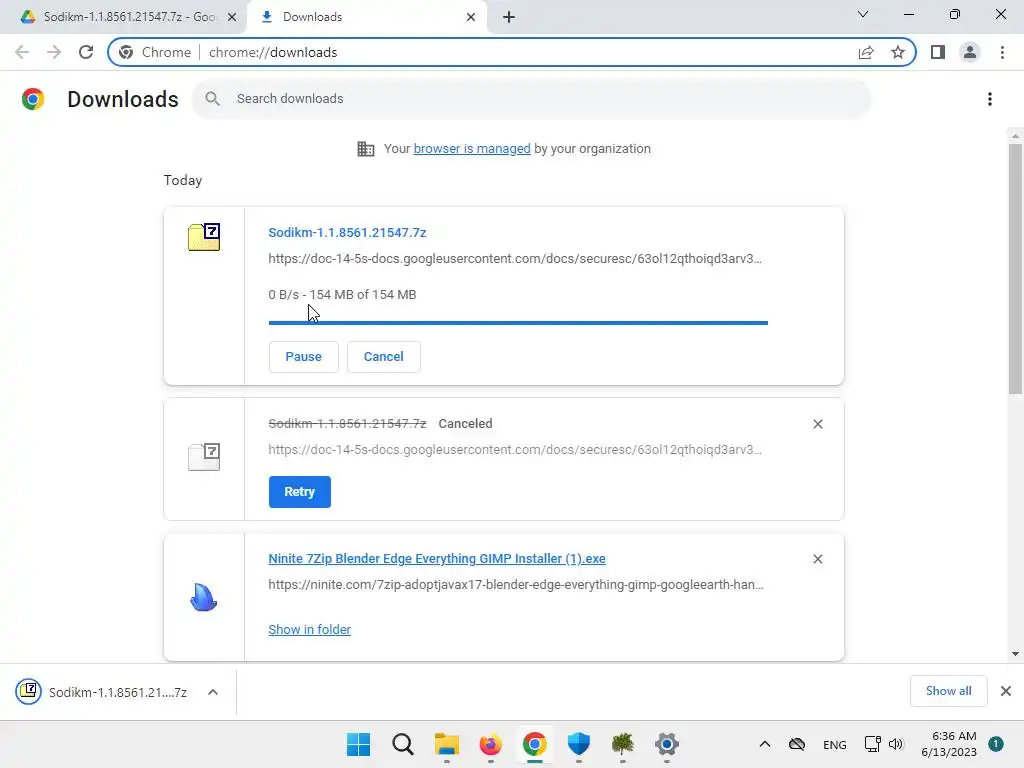
Task: Click Sodikm item in the download shelf
Action: pyautogui.click(x=118, y=692)
